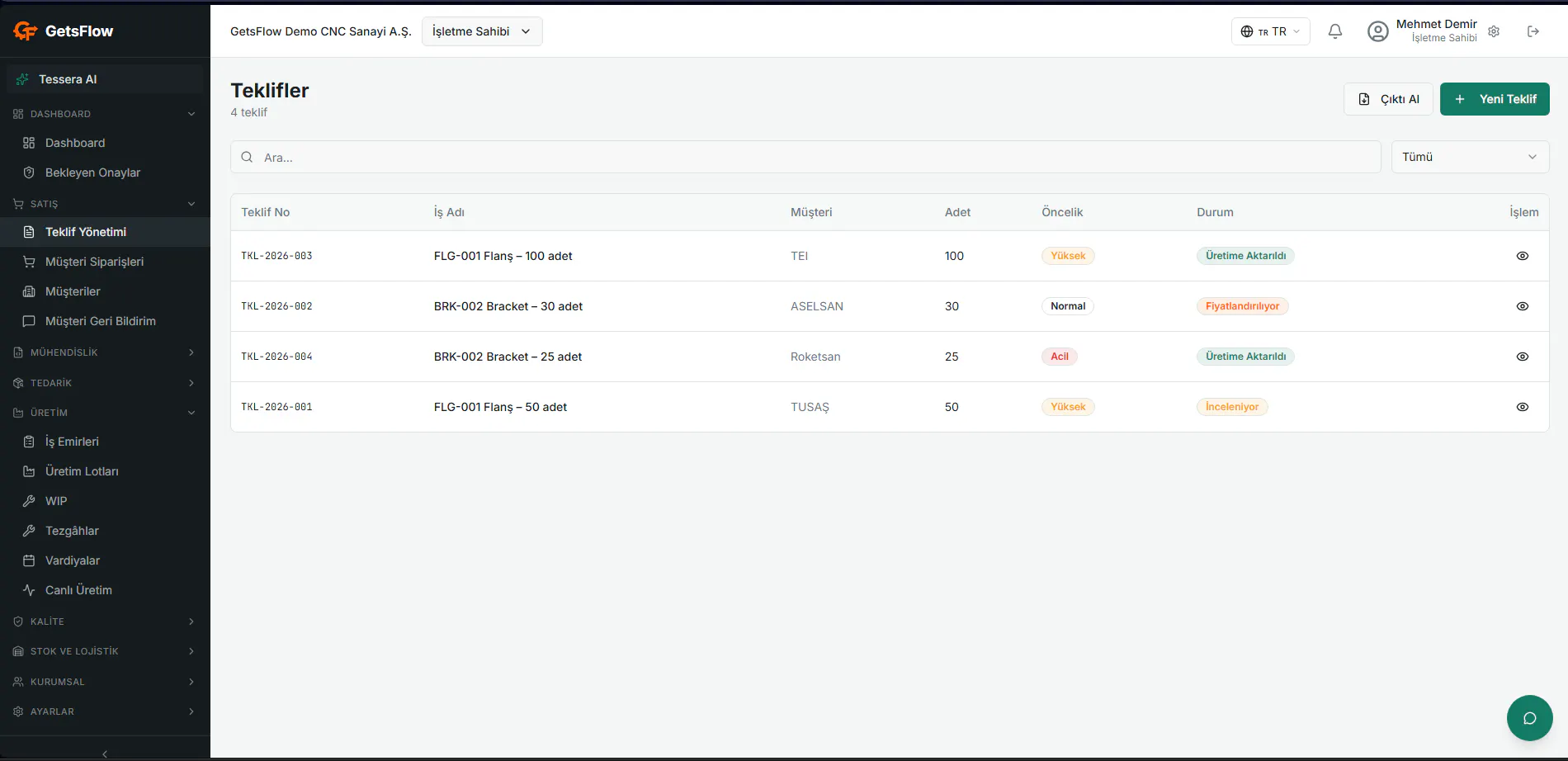Screen dimensions: 1568x761
Task: Click Durum column header
Action: [x=1215, y=212]
